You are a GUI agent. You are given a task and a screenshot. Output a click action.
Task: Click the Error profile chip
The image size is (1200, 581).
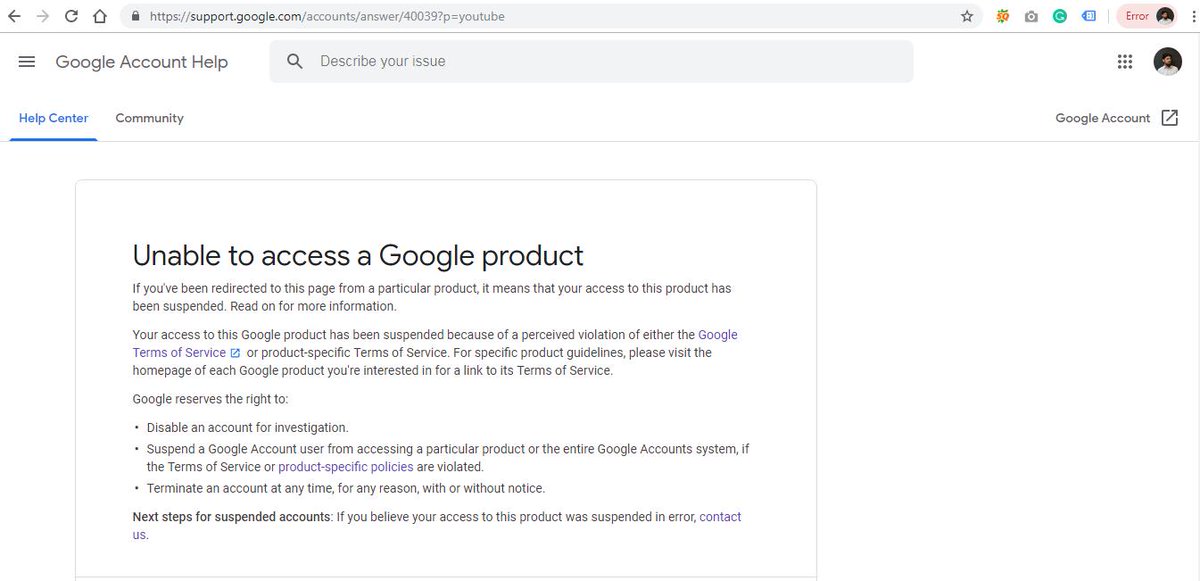[x=1148, y=16]
